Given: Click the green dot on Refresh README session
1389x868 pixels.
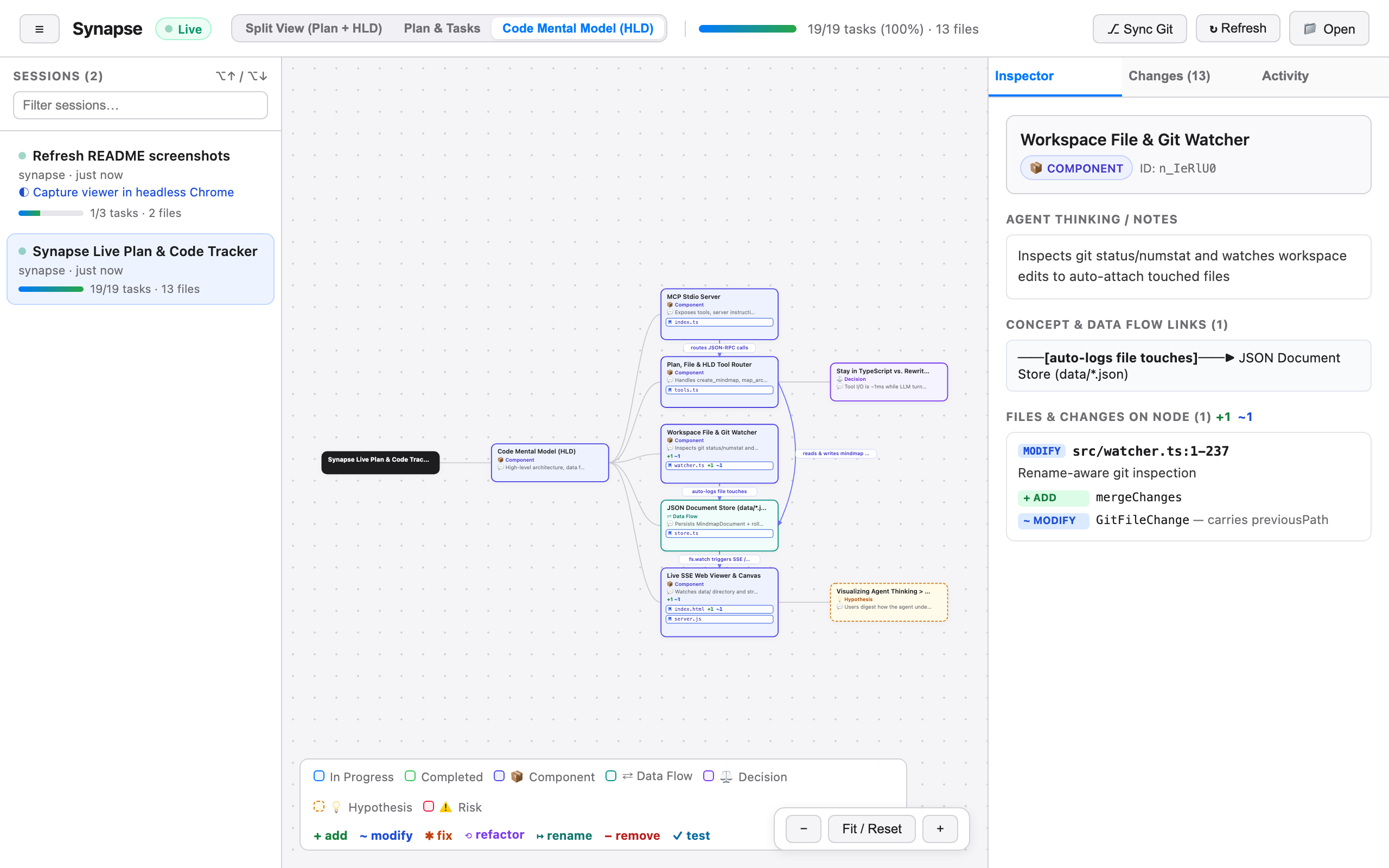Looking at the screenshot, I should pyautogui.click(x=22, y=156).
